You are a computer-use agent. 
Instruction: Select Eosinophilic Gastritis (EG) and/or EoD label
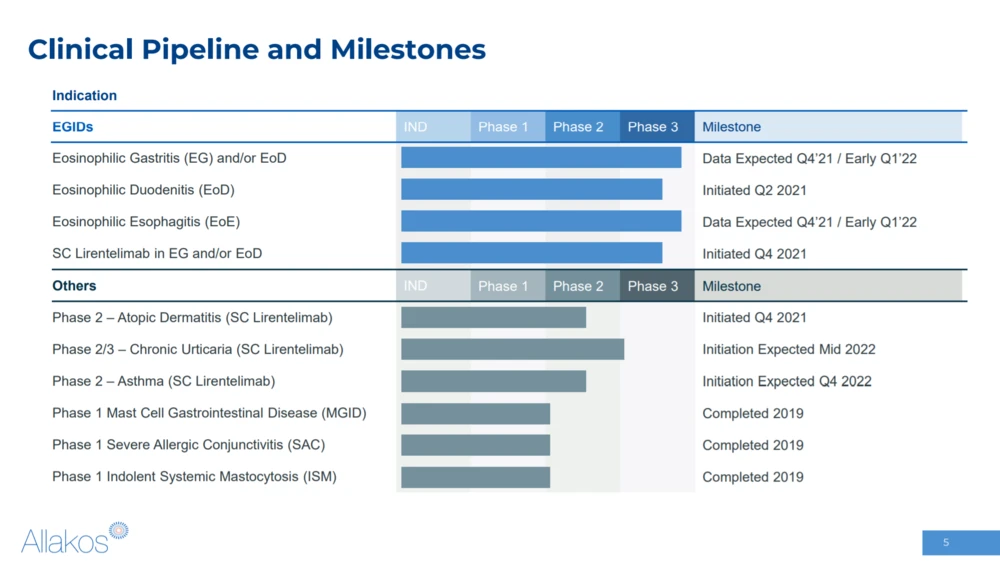[169, 158]
